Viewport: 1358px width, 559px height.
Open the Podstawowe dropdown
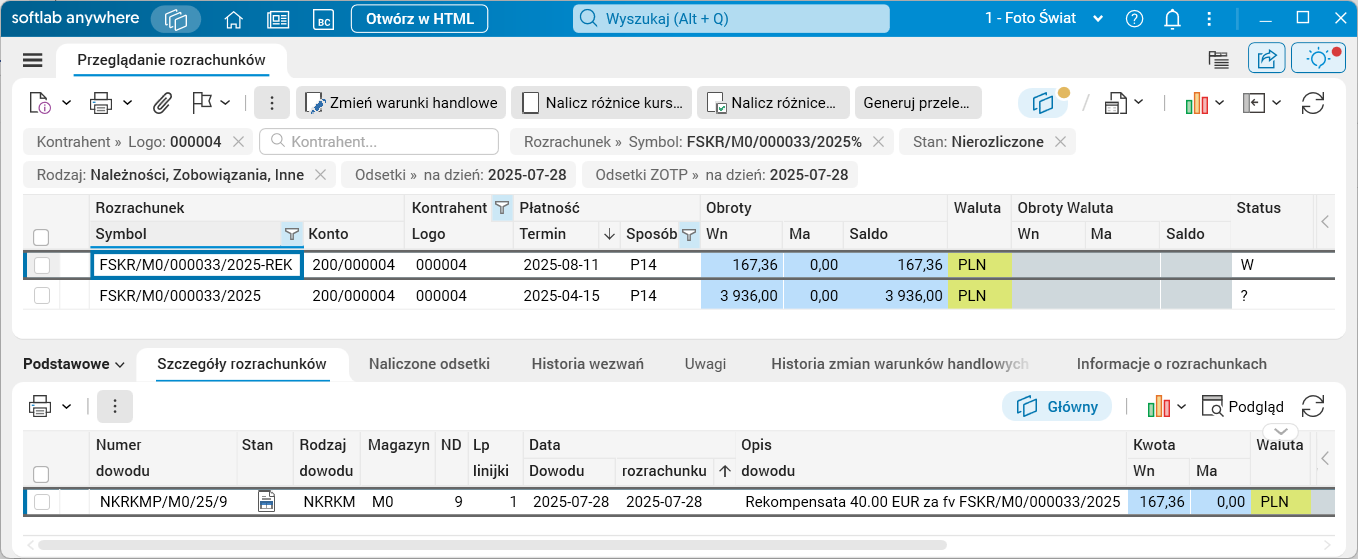pyautogui.click(x=74, y=364)
